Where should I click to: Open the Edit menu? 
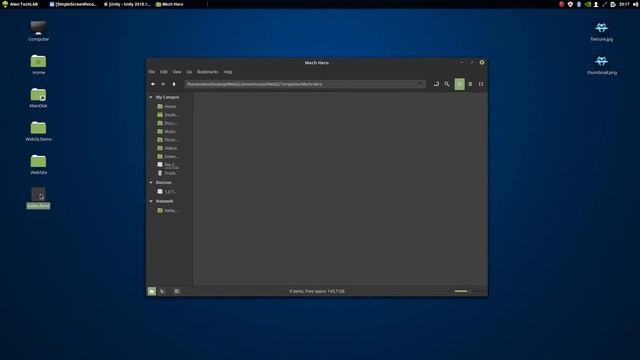coord(164,72)
